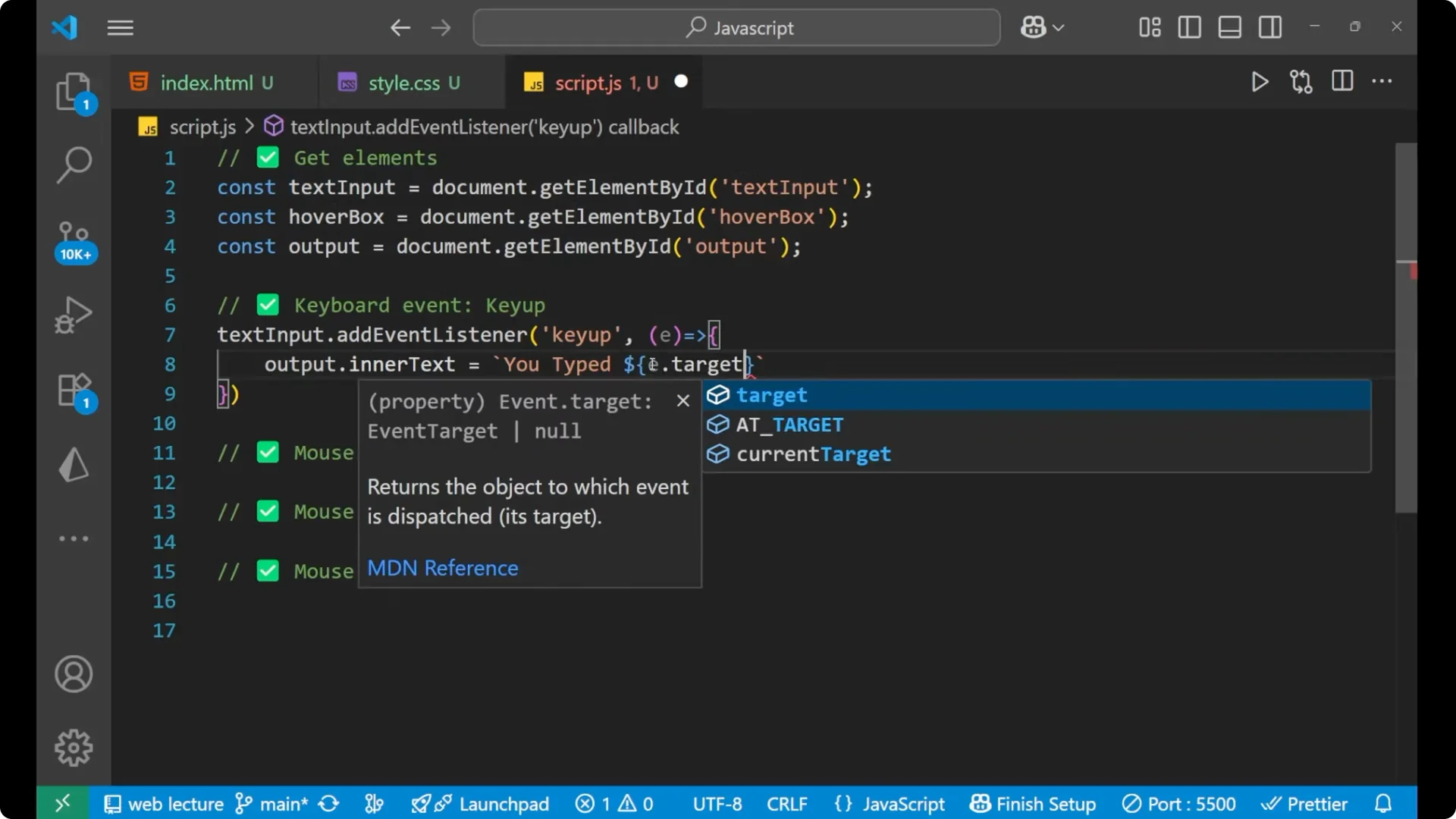1456x819 pixels.
Task: Run script.js with the play button
Action: click(1260, 82)
